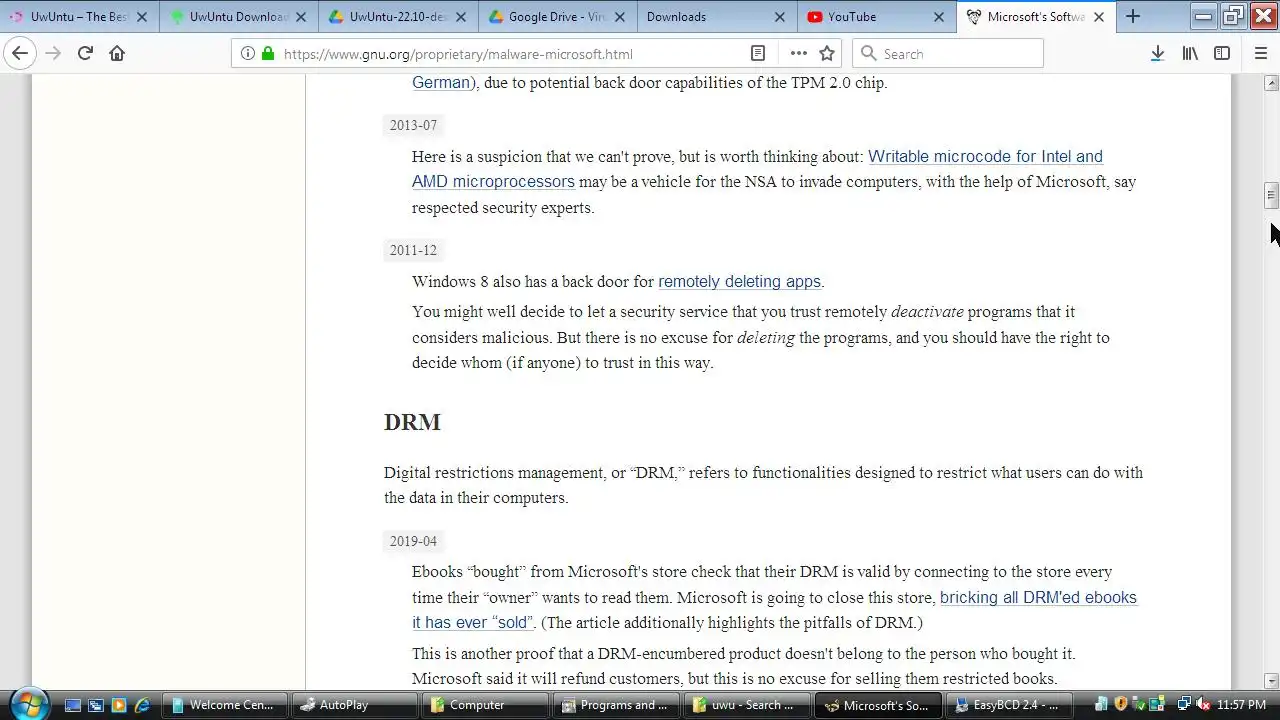The height and width of the screenshot is (720, 1280).
Task: Open page actions three-dot menu
Action: (x=798, y=54)
